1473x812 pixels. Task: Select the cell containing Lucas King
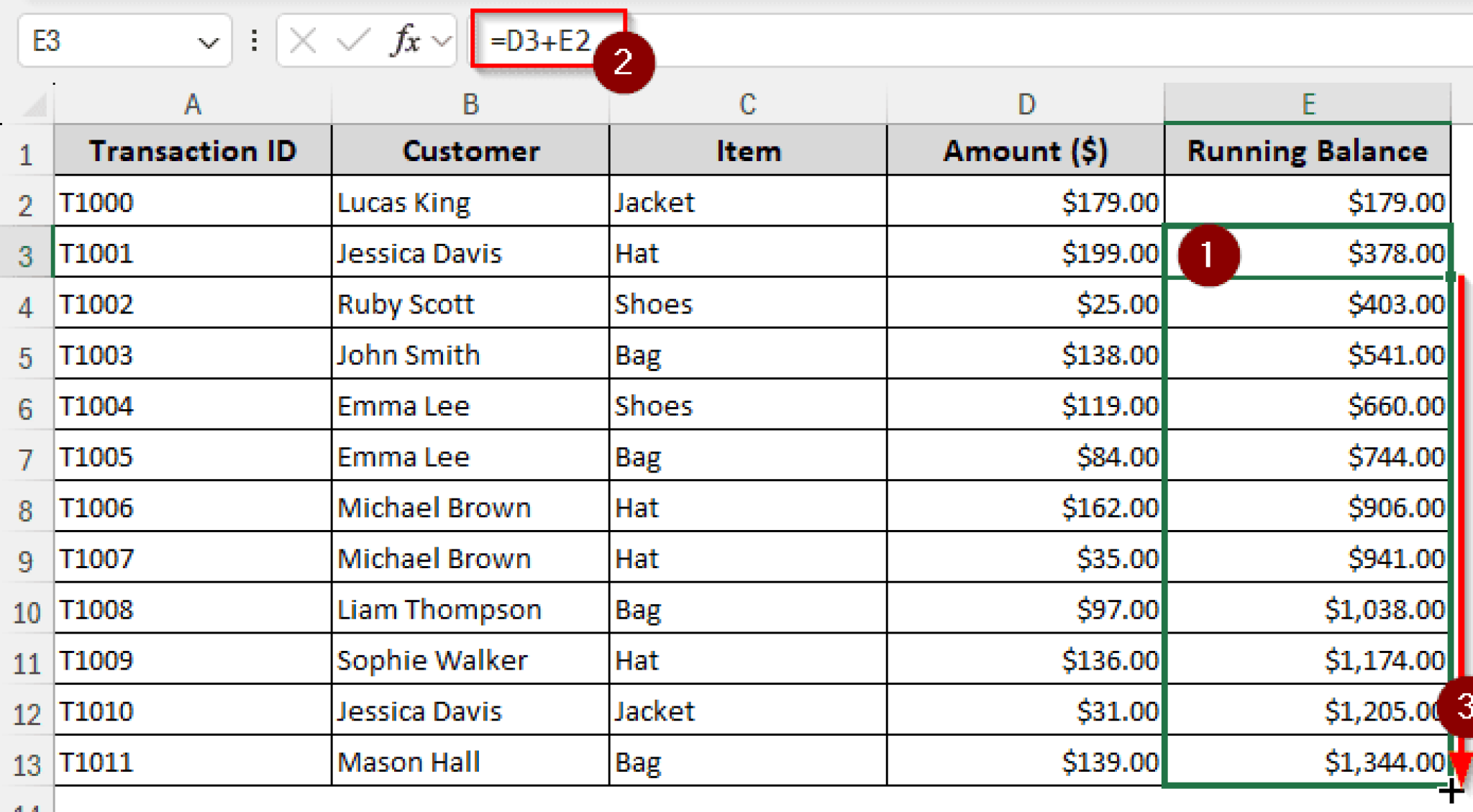tap(471, 202)
